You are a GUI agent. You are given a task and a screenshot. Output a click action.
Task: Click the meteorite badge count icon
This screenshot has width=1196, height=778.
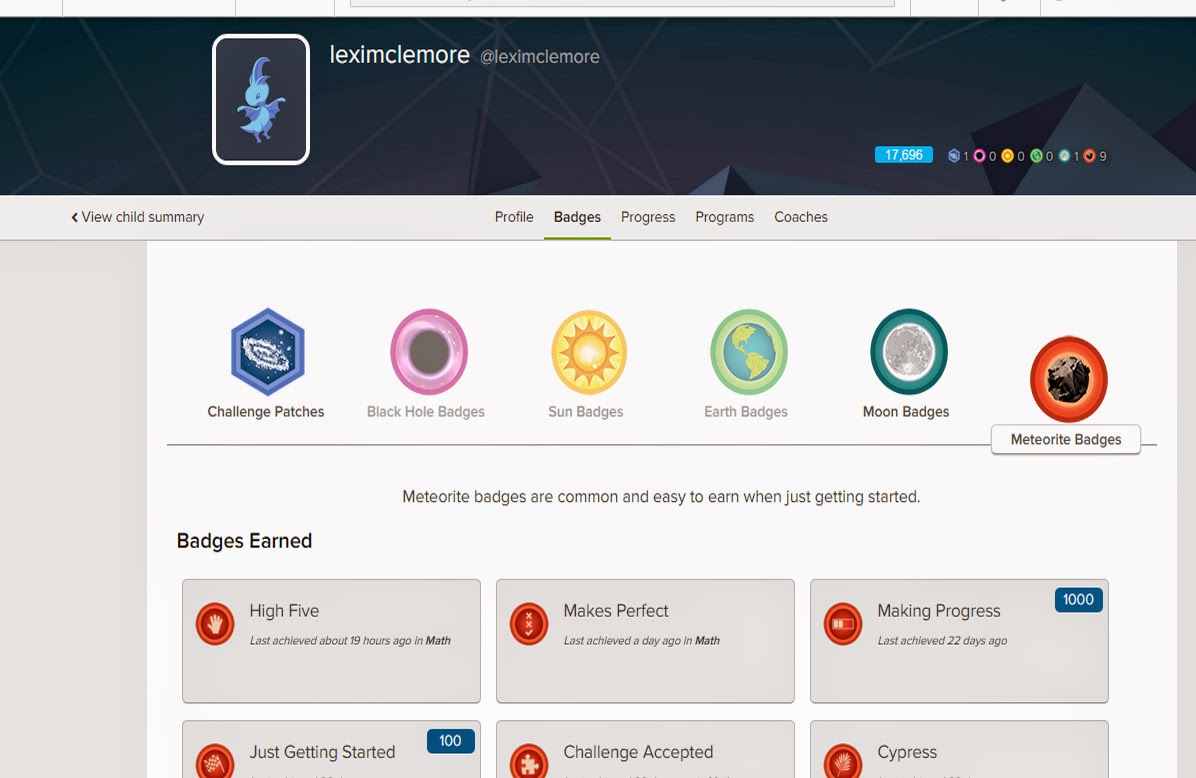coord(1089,156)
